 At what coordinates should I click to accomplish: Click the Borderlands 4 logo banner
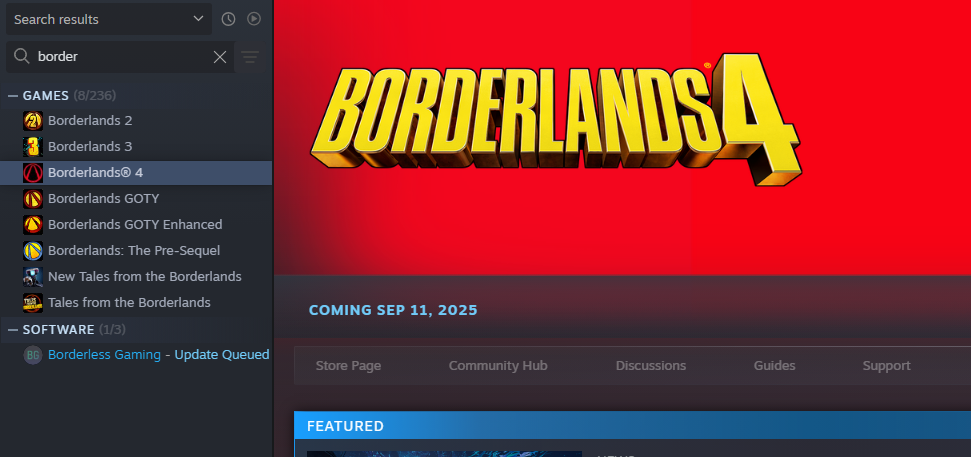coord(556,118)
